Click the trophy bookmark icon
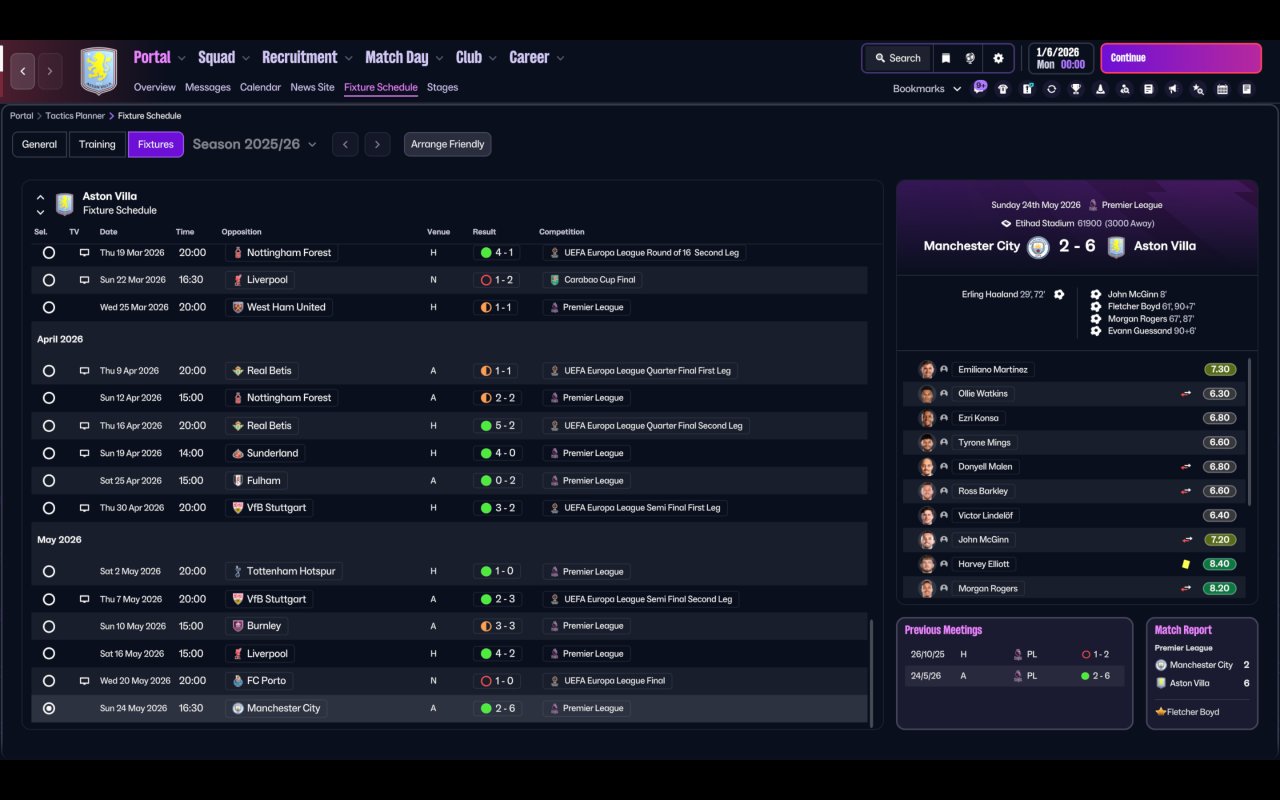This screenshot has width=1280, height=800. [1076, 89]
